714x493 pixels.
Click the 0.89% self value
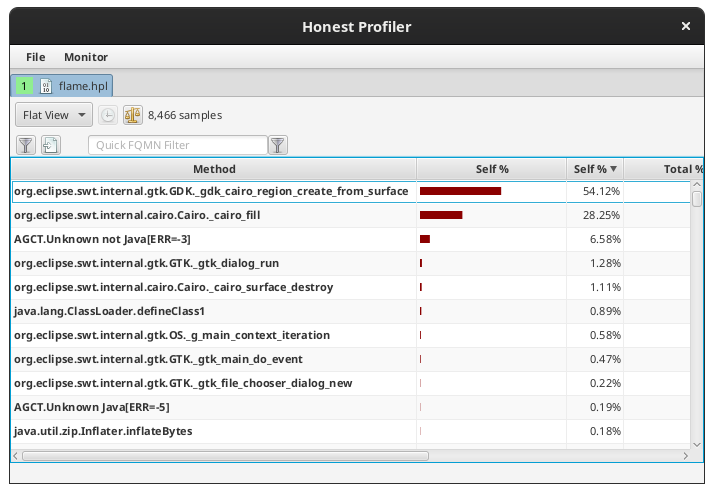point(605,311)
